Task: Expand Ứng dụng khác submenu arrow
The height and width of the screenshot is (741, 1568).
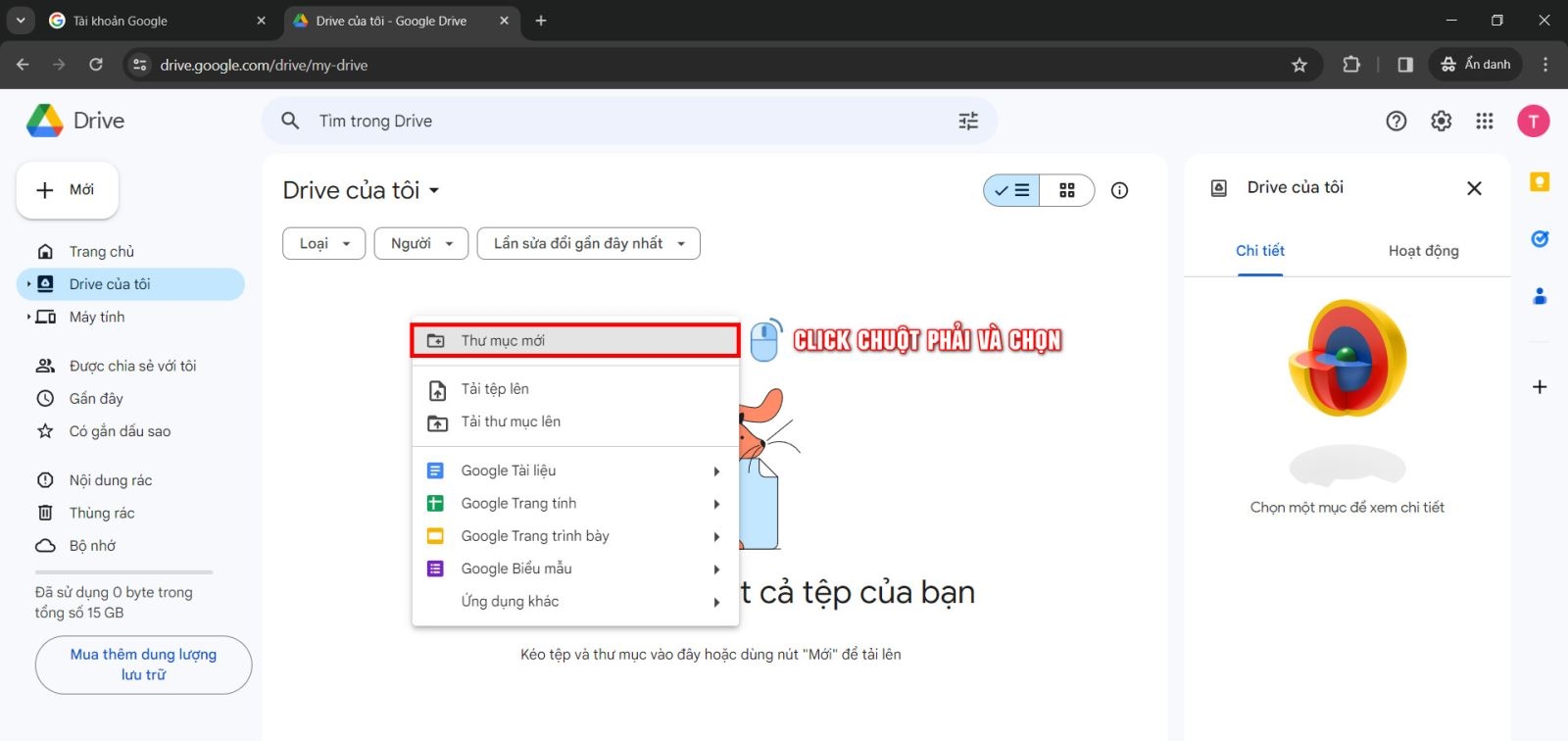Action: [716, 602]
